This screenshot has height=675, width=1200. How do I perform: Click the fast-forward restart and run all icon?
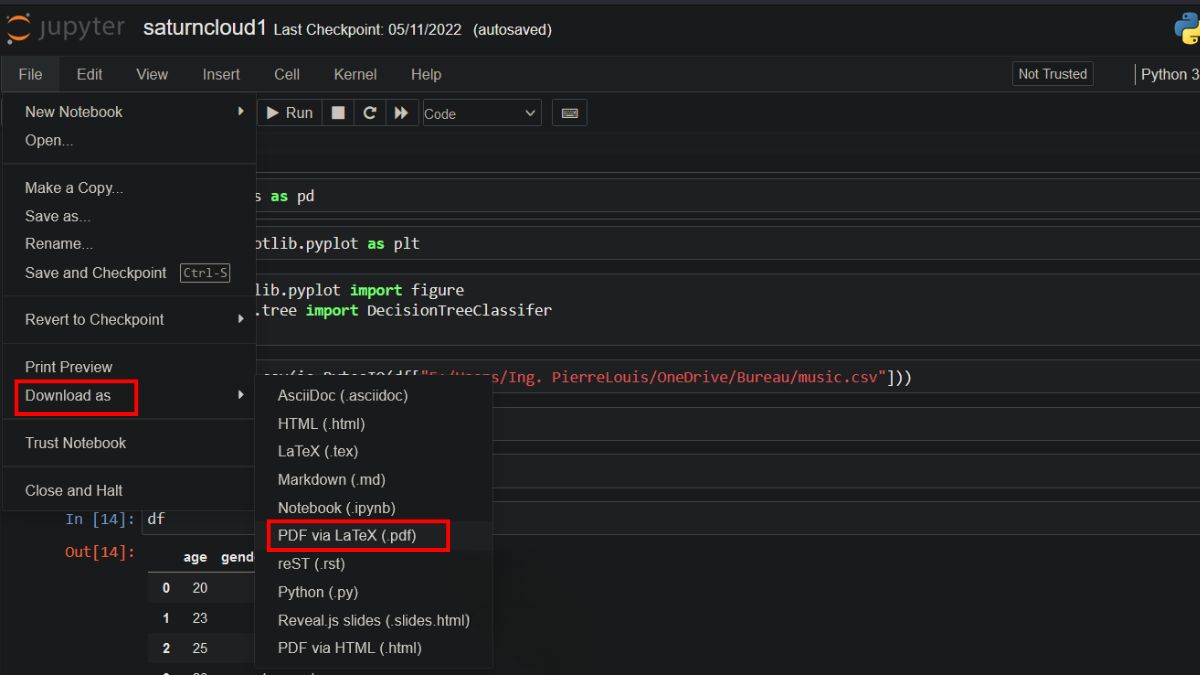(401, 113)
